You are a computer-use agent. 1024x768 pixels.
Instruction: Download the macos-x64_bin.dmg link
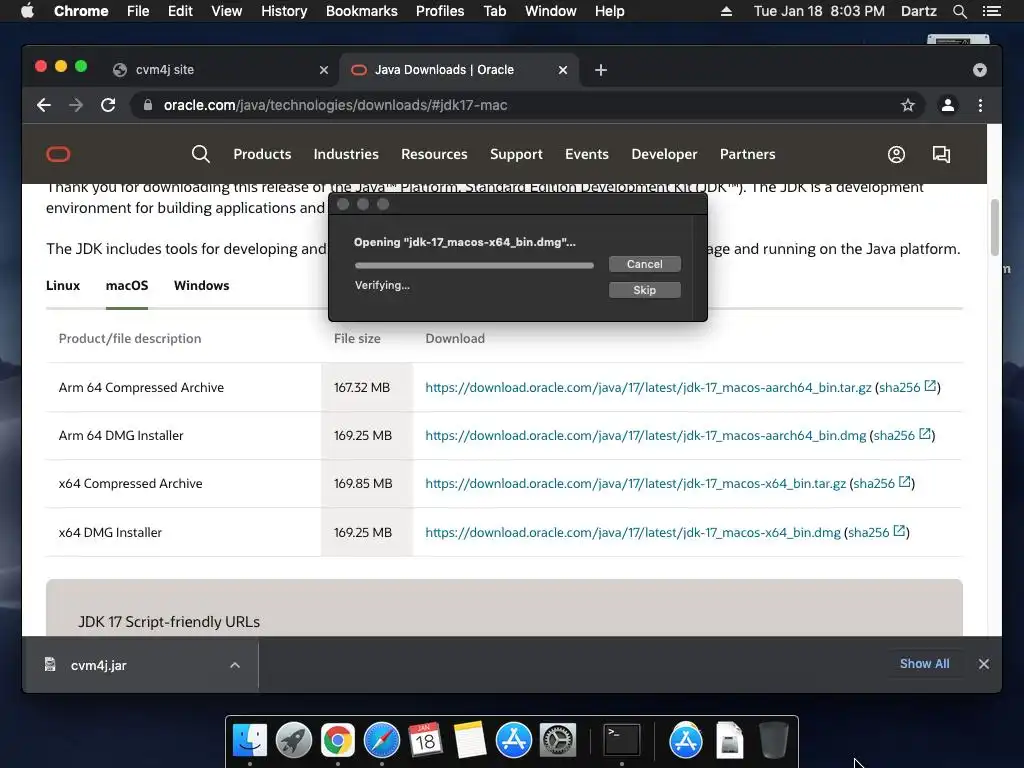tap(633, 533)
